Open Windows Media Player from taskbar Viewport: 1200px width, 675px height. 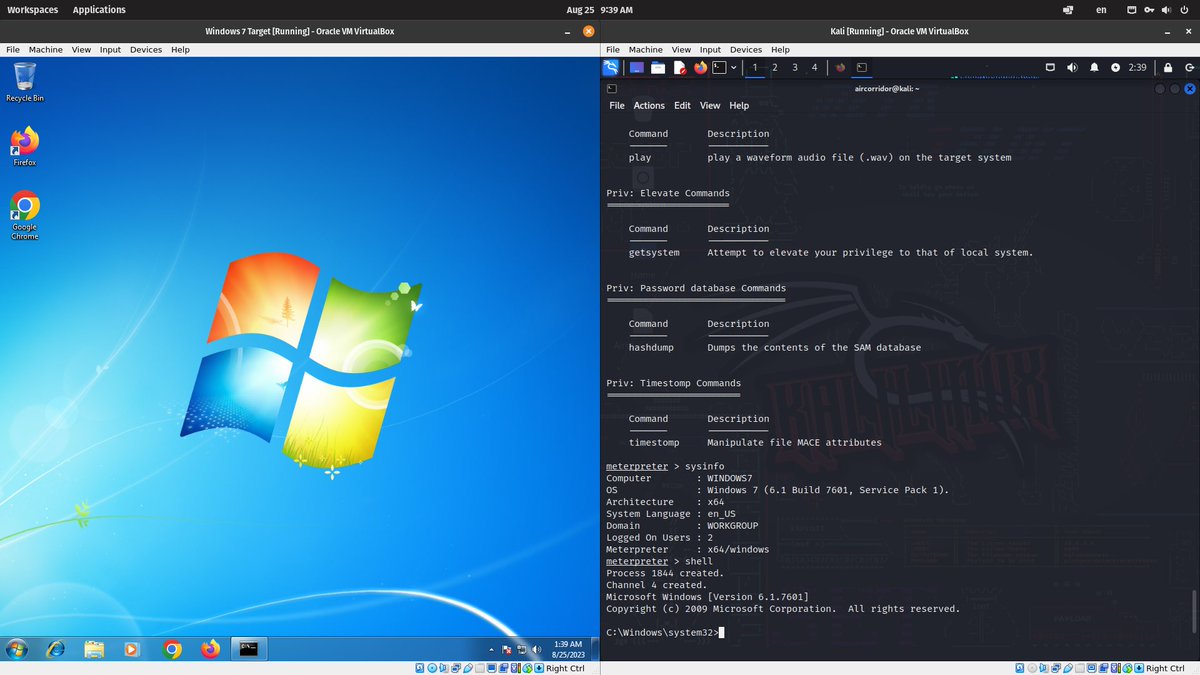(132, 649)
